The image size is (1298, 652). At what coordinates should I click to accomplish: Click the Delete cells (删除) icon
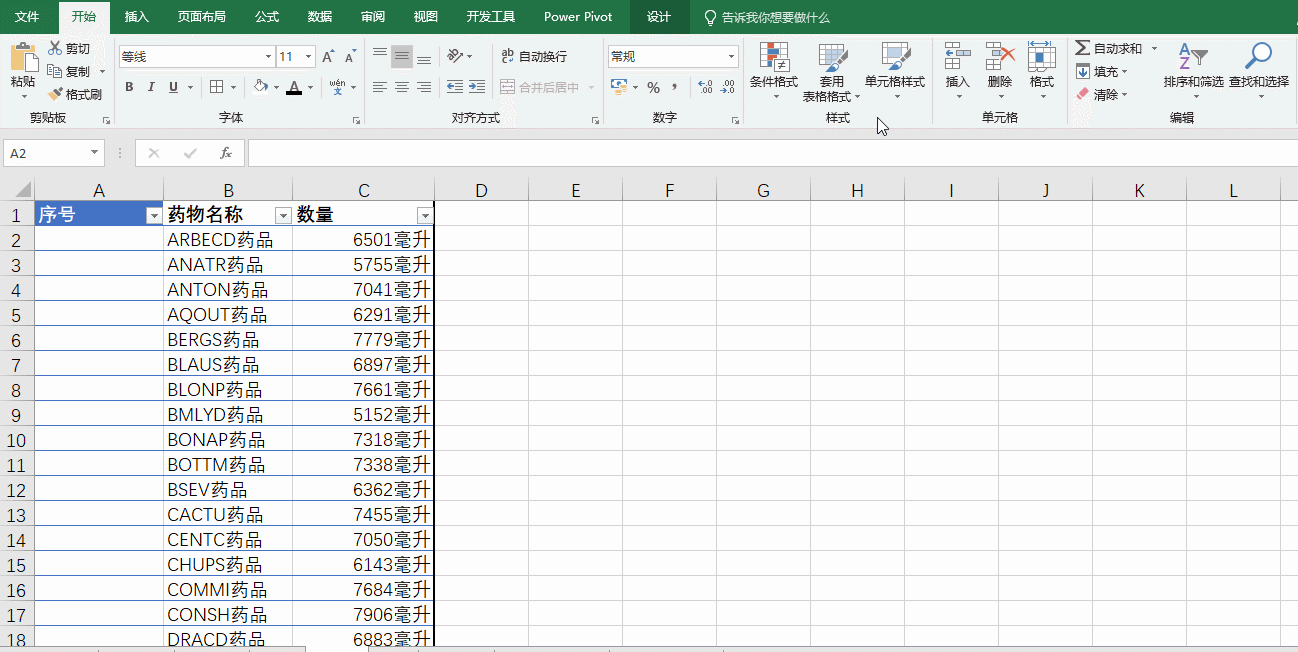1000,56
